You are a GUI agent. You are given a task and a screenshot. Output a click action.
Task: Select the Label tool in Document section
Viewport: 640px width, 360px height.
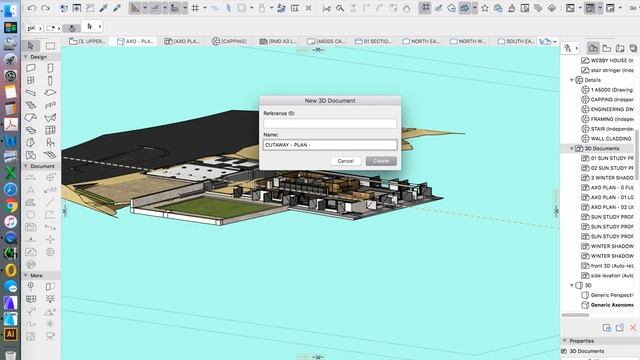50,190
